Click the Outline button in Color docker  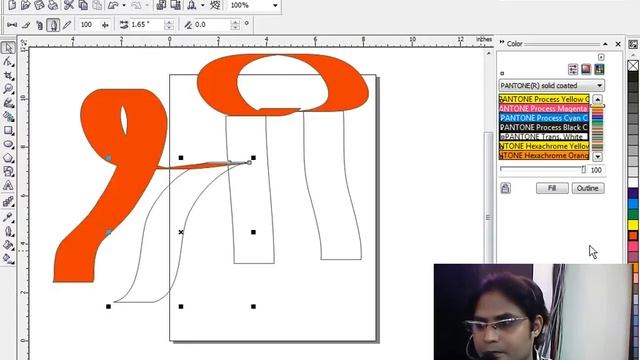pos(588,188)
